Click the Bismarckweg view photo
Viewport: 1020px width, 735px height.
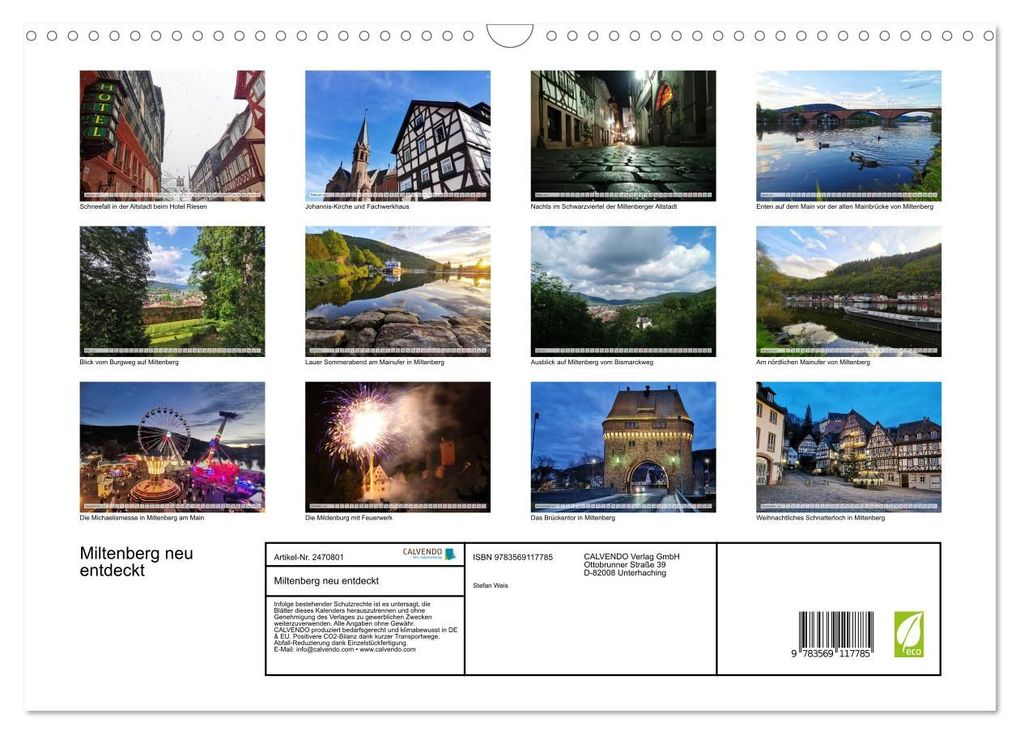[x=623, y=291]
